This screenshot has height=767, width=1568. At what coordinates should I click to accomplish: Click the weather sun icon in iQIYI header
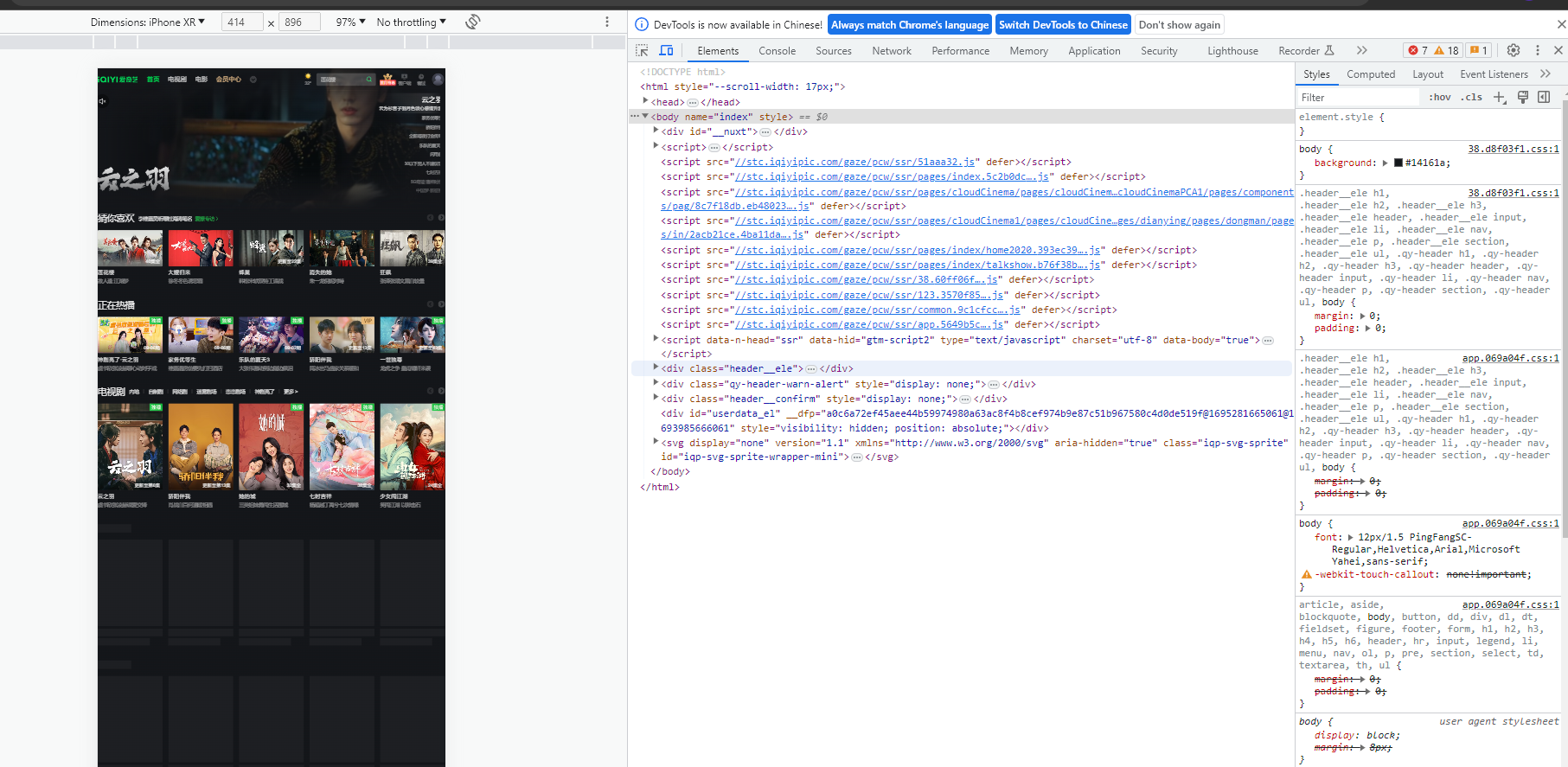[x=308, y=78]
